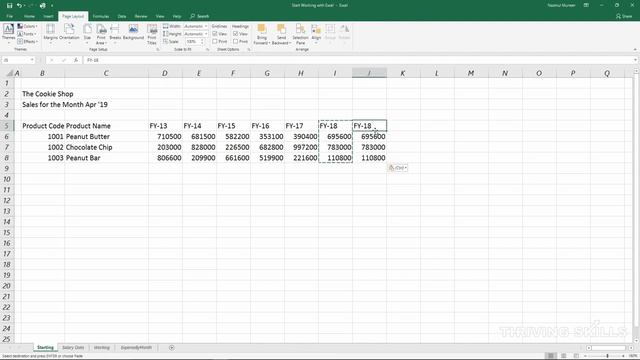Screen dimensions: 640x360
Task: Expand the theme Fonts dropdown
Action: click(x=27, y=34)
